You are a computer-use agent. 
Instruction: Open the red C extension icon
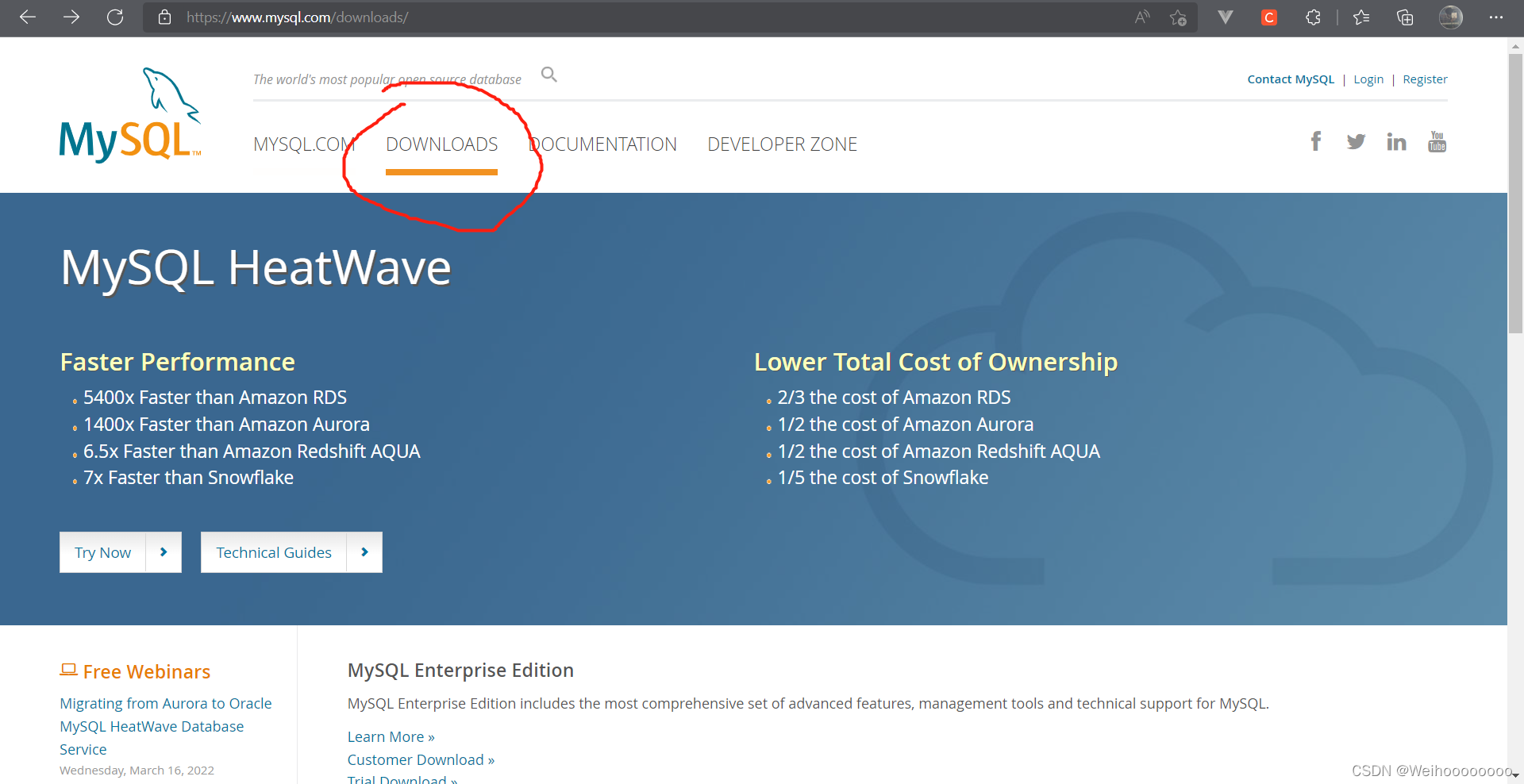click(x=1269, y=17)
